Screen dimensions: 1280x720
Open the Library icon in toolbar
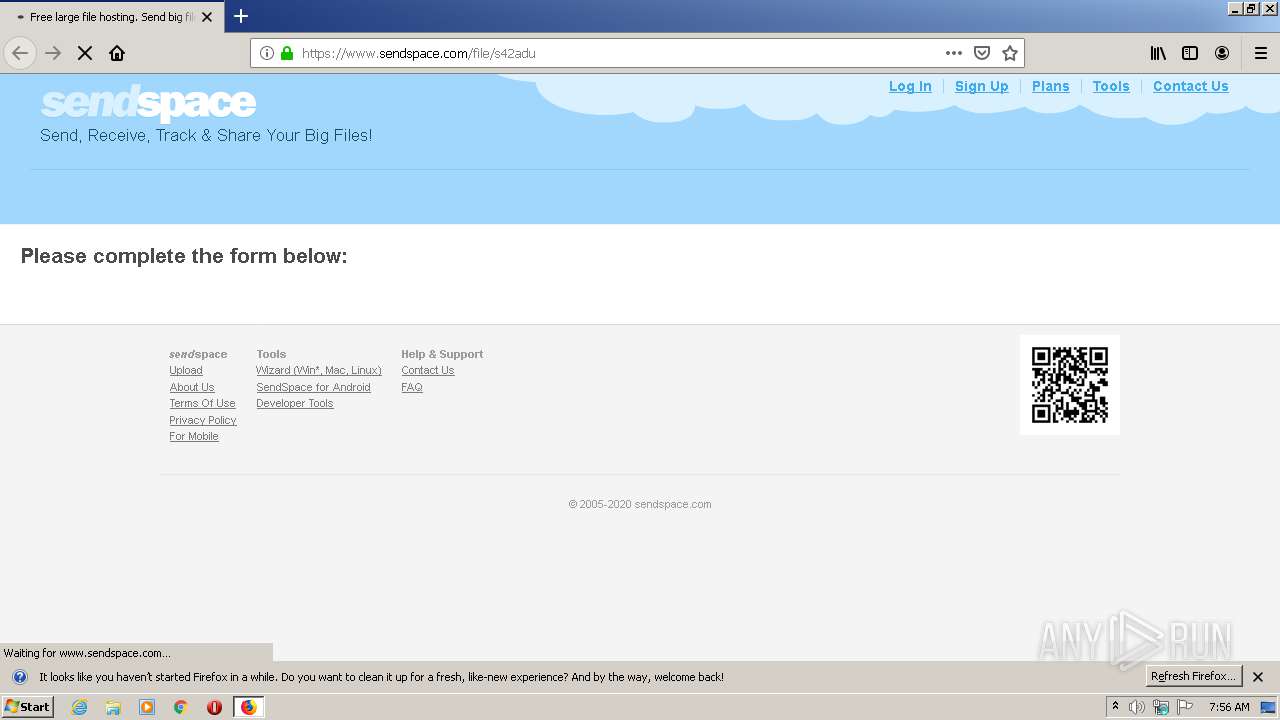pyautogui.click(x=1158, y=53)
